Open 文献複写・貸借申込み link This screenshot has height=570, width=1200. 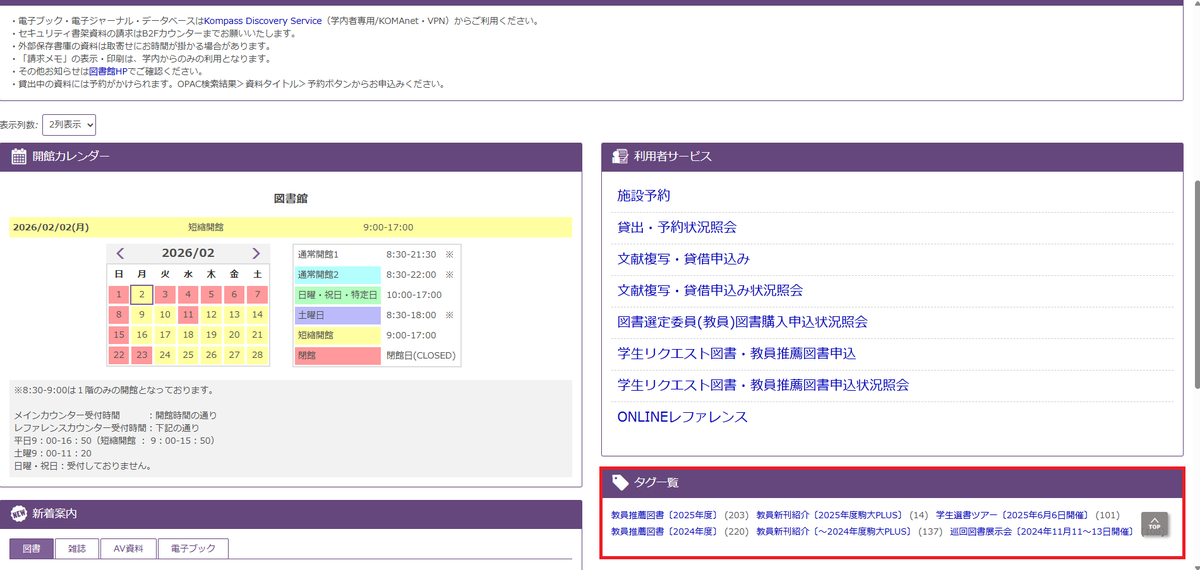(683, 259)
